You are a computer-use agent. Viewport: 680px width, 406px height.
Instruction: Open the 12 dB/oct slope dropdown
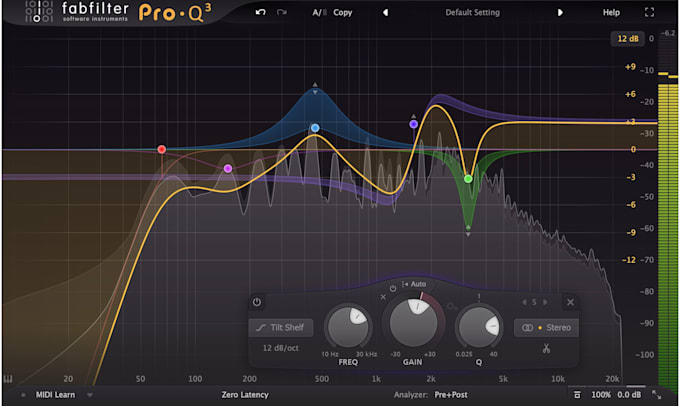(281, 348)
